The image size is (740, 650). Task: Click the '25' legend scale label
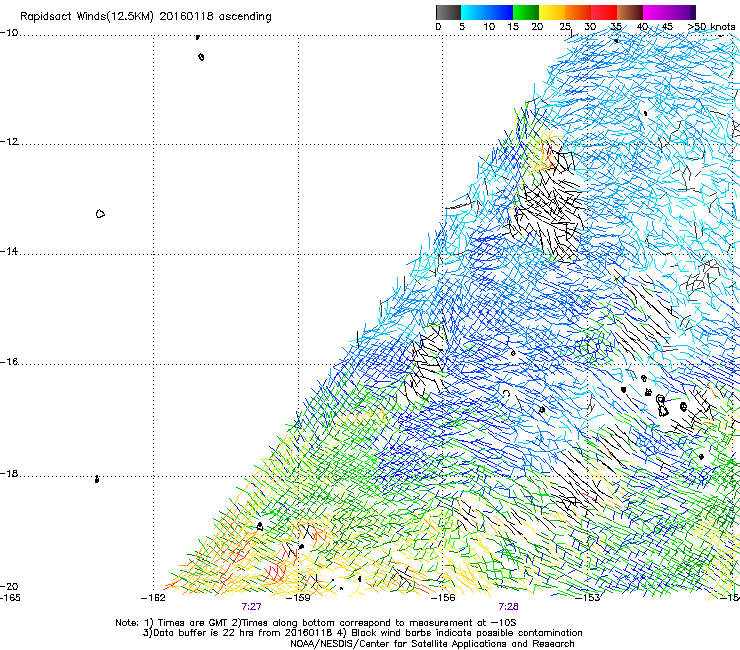[x=565, y=27]
